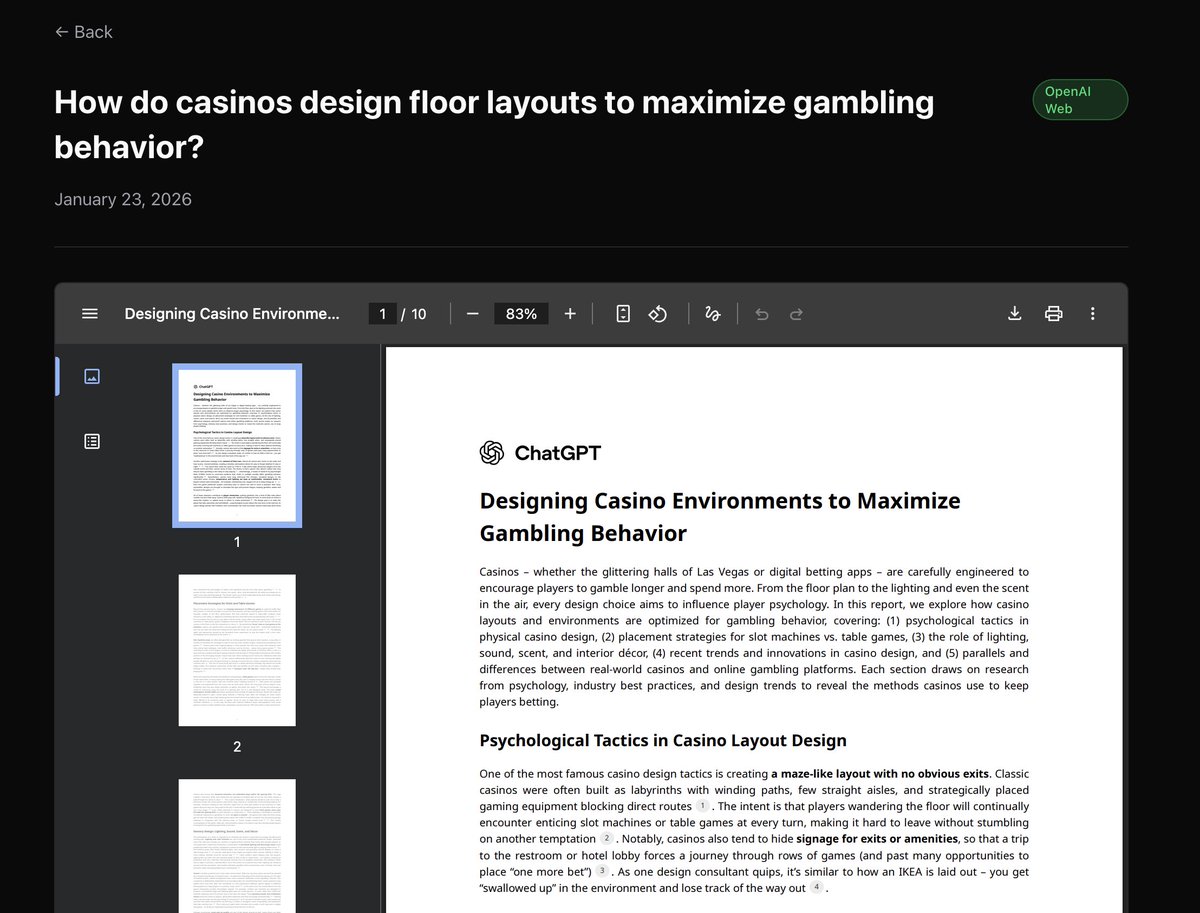This screenshot has width=1200, height=913.
Task: Select page 3 thumbnail
Action: click(237, 846)
